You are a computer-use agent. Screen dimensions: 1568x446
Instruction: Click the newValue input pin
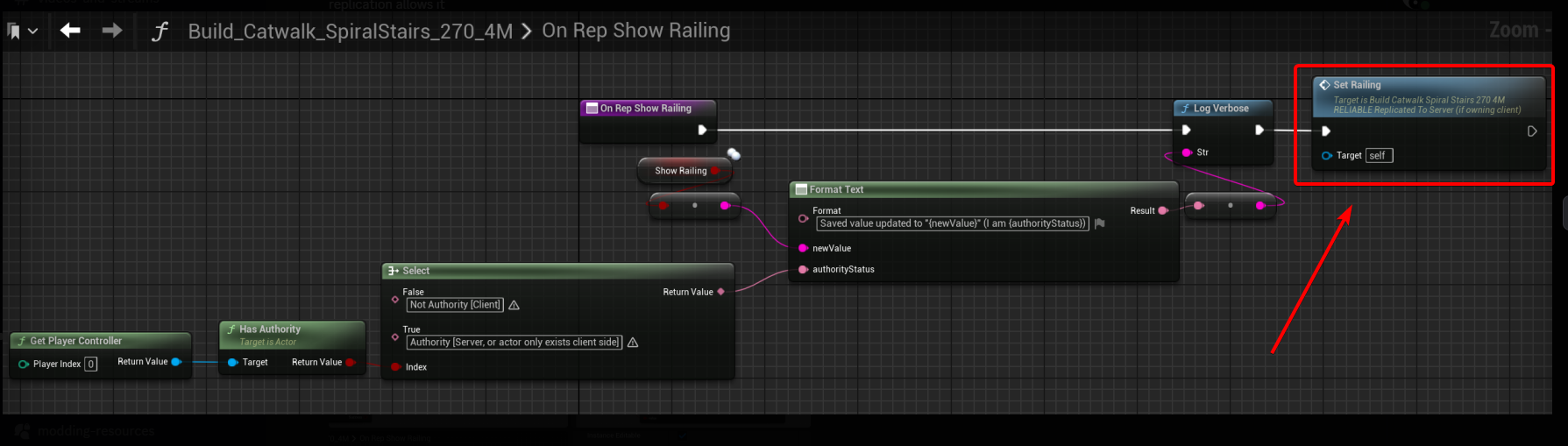point(803,248)
